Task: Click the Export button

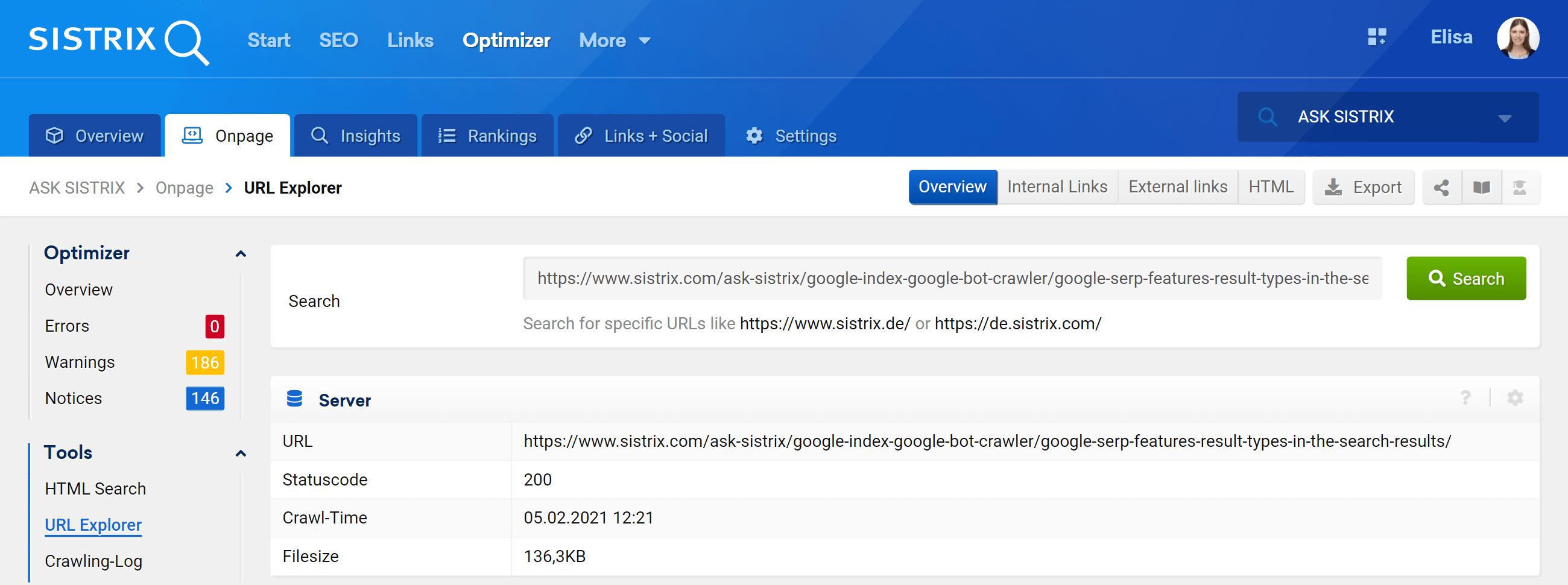Action: click(1363, 188)
